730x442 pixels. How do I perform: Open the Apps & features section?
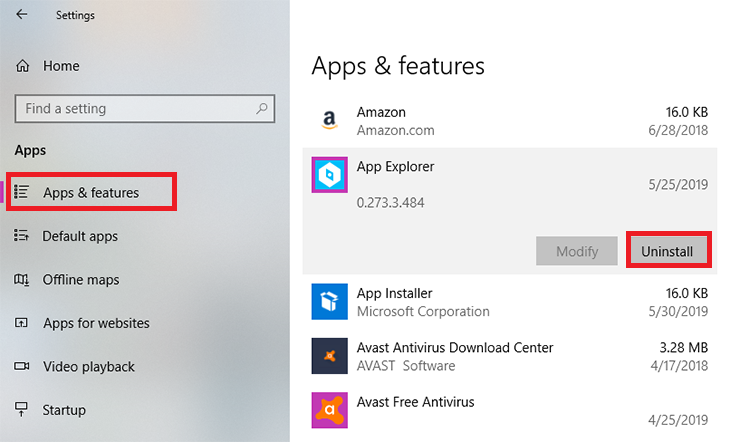(x=91, y=192)
